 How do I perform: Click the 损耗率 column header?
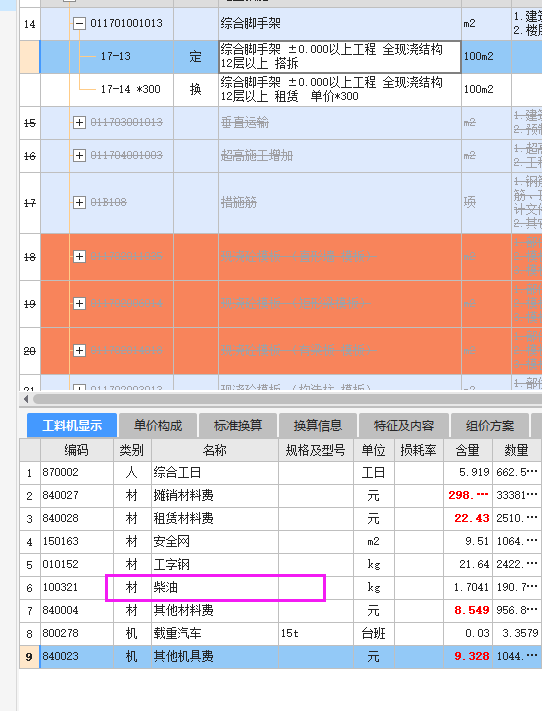[419, 450]
